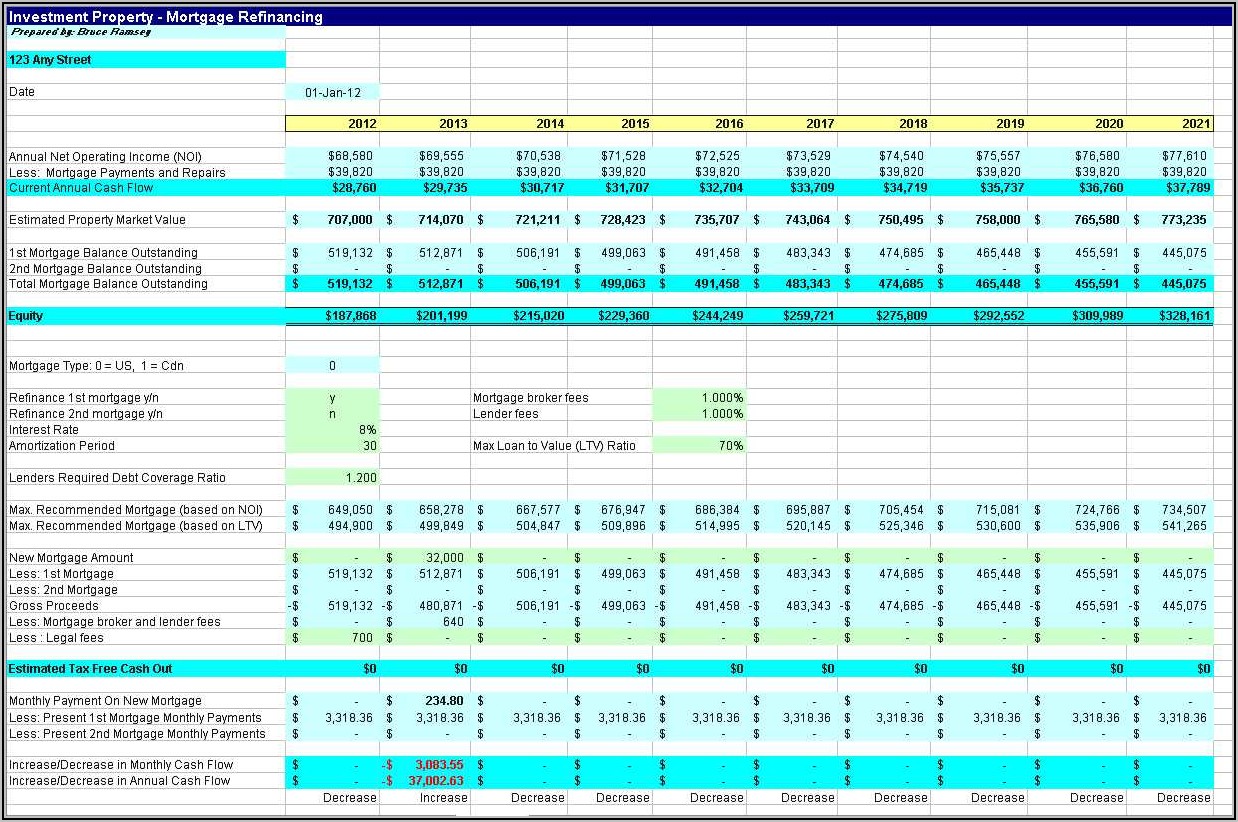
Task: Click the Debt Coverage Ratio cell 1.200
Action: [332, 478]
